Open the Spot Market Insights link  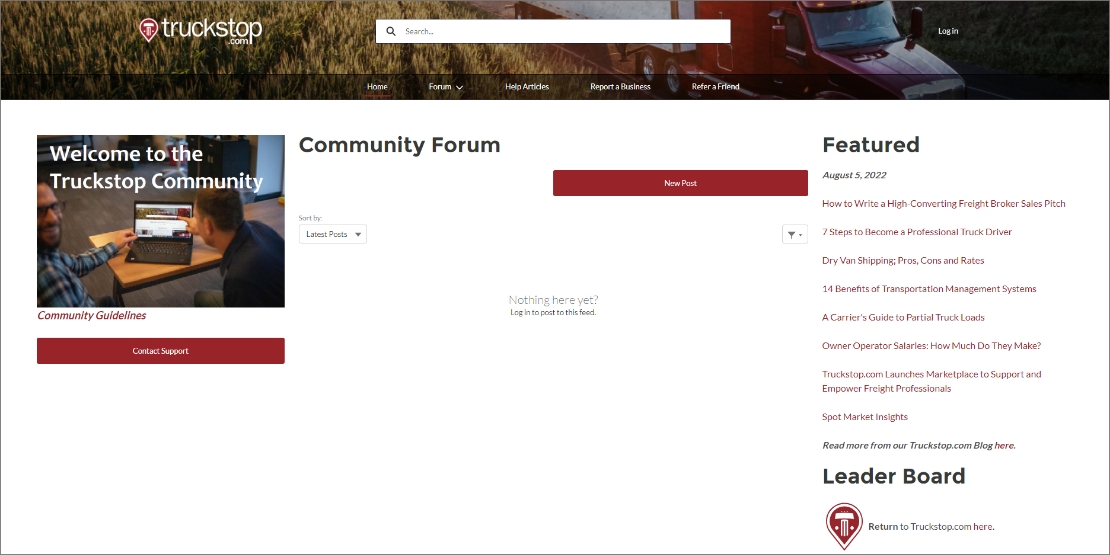click(x=864, y=417)
